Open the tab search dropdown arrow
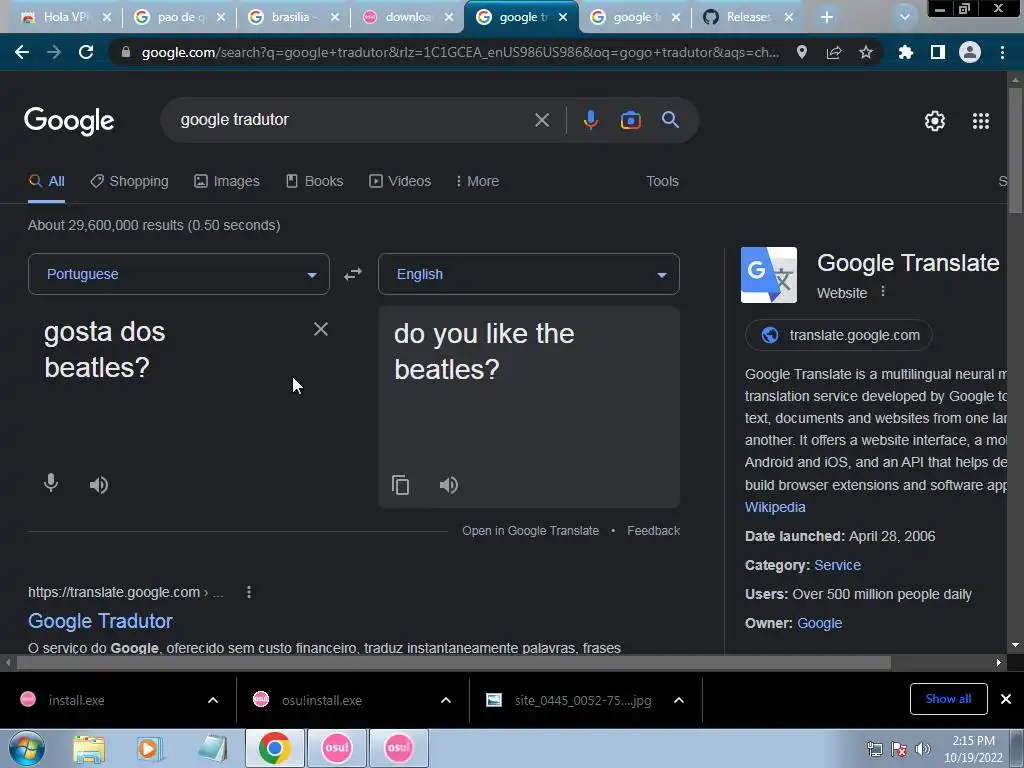Screen dimensions: 1024x768 tap(904, 17)
